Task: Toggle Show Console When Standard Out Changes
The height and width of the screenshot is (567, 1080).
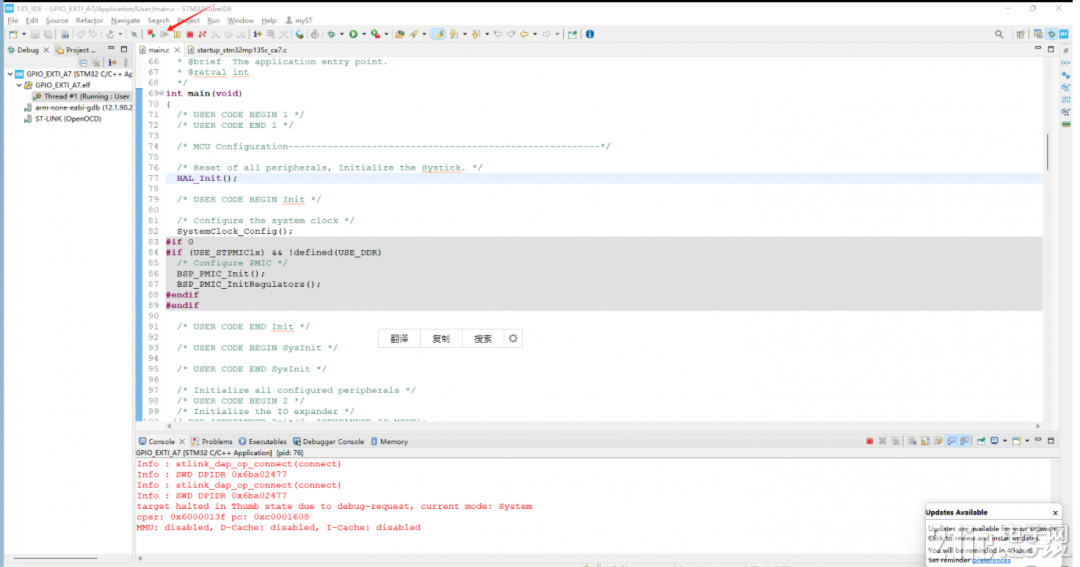Action: 951,441
